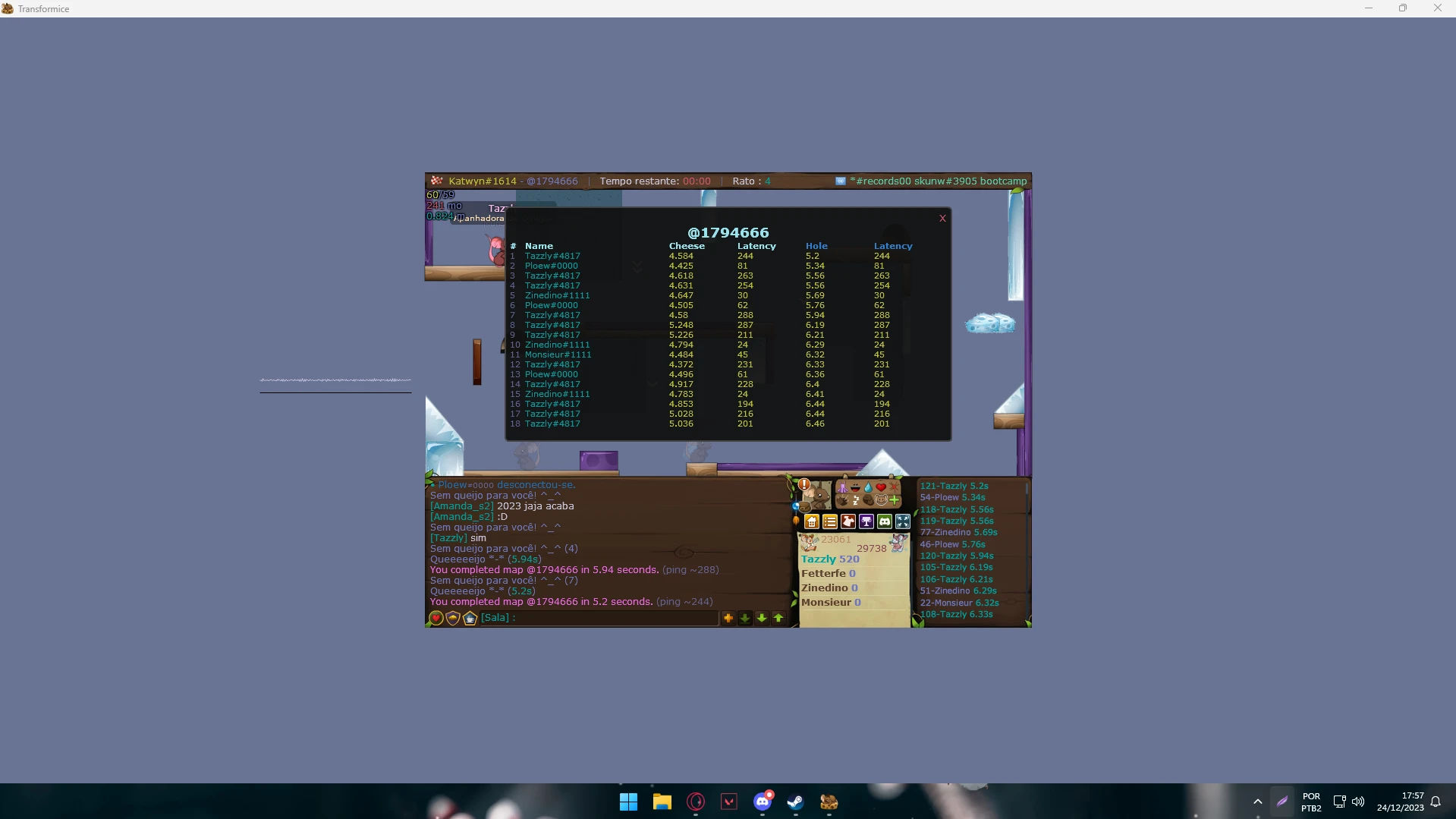Click orange plus beside chat input
The width and height of the screenshot is (1456, 819).
(x=728, y=618)
